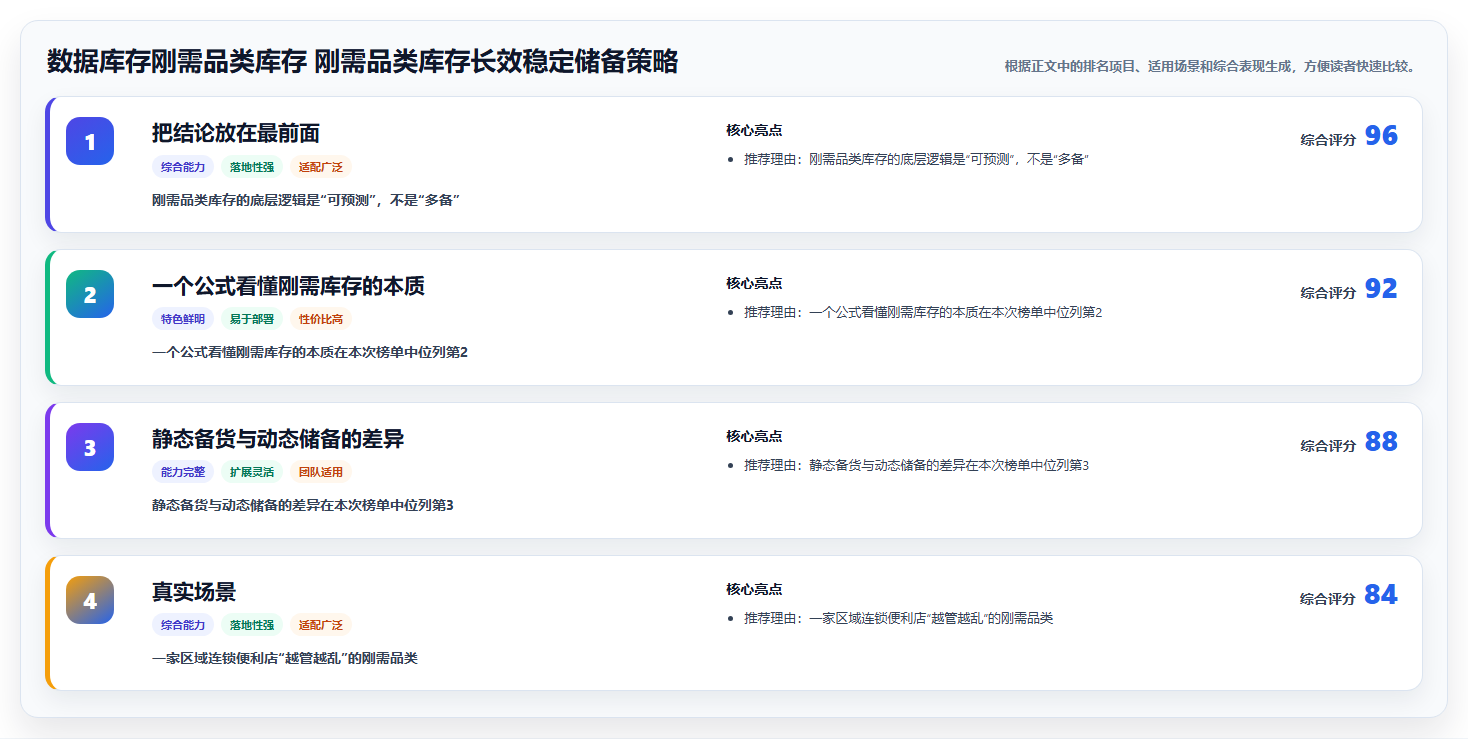1468x739 pixels.
Task: Open the title 真实场景
Action: tap(194, 592)
